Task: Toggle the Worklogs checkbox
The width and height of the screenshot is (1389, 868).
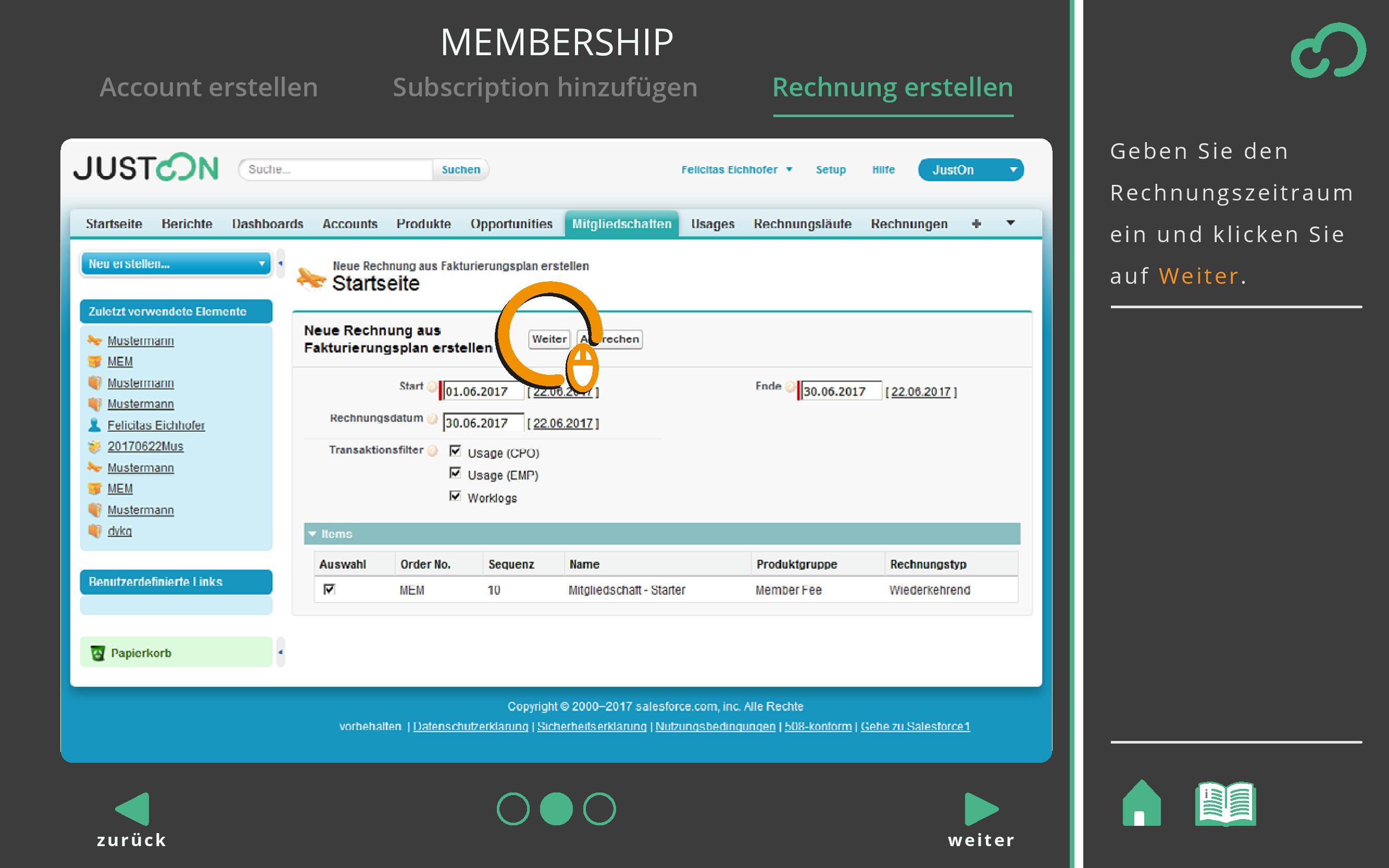Action: point(455,496)
